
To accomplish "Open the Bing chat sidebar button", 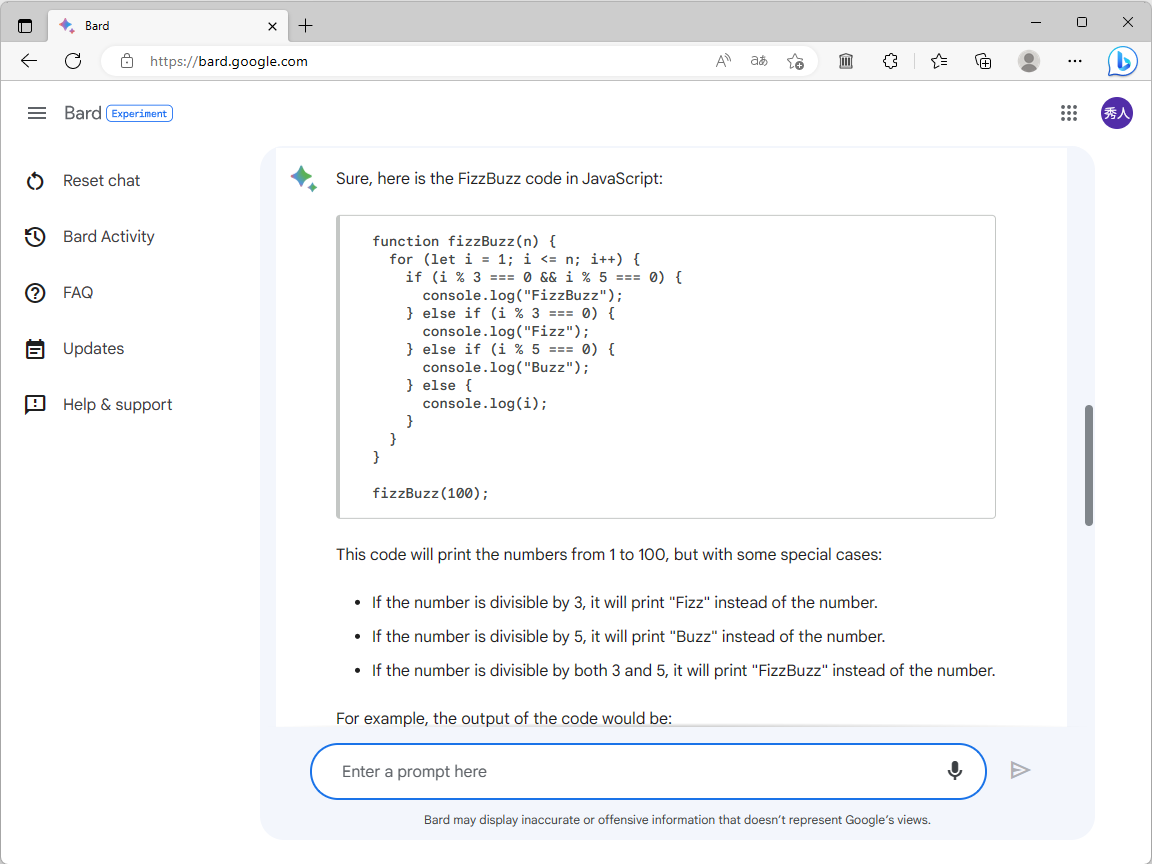I will 1123,61.
